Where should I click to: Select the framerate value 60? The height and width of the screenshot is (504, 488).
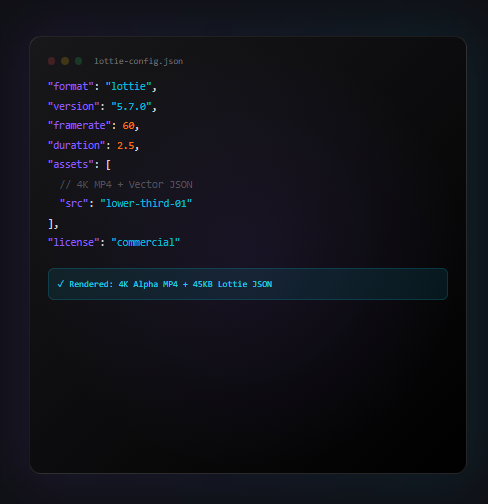(x=128, y=126)
